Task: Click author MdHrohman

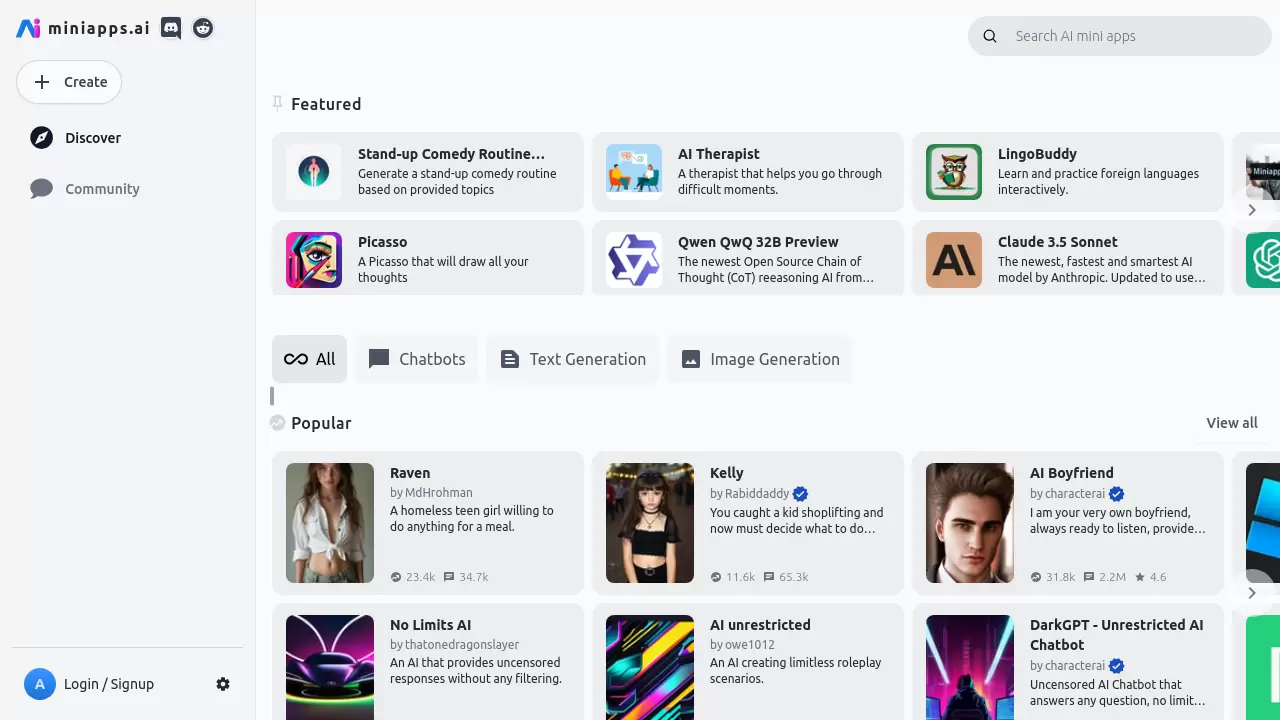Action: pyautogui.click(x=439, y=492)
